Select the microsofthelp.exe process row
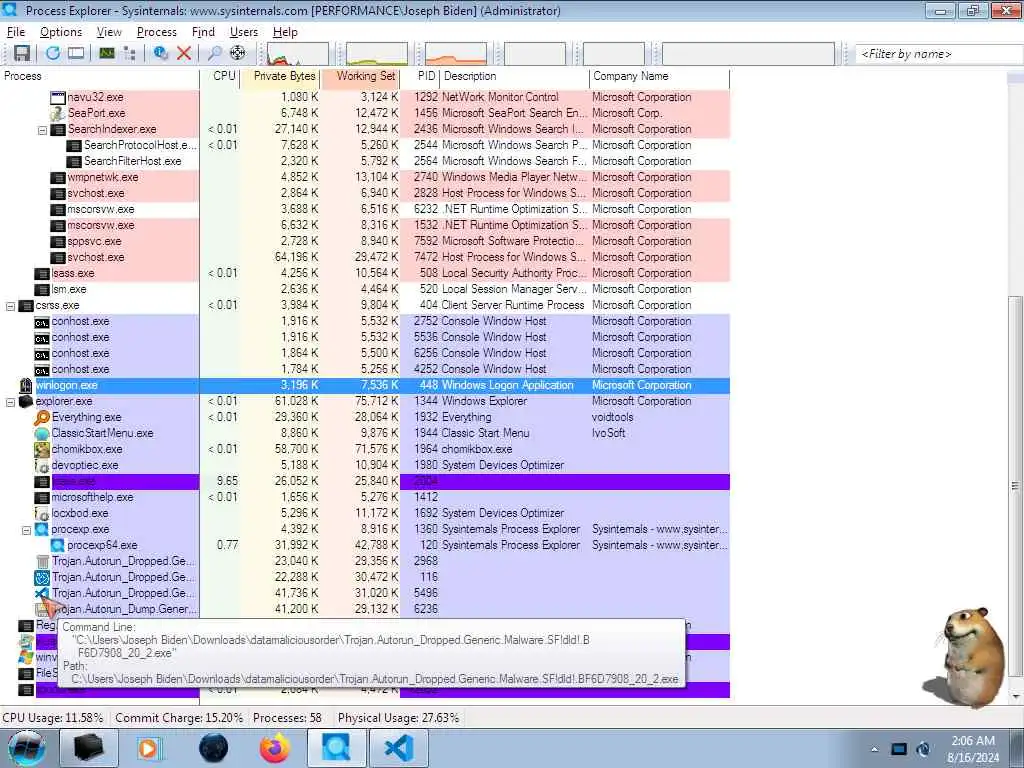1024x768 pixels. coord(365,498)
